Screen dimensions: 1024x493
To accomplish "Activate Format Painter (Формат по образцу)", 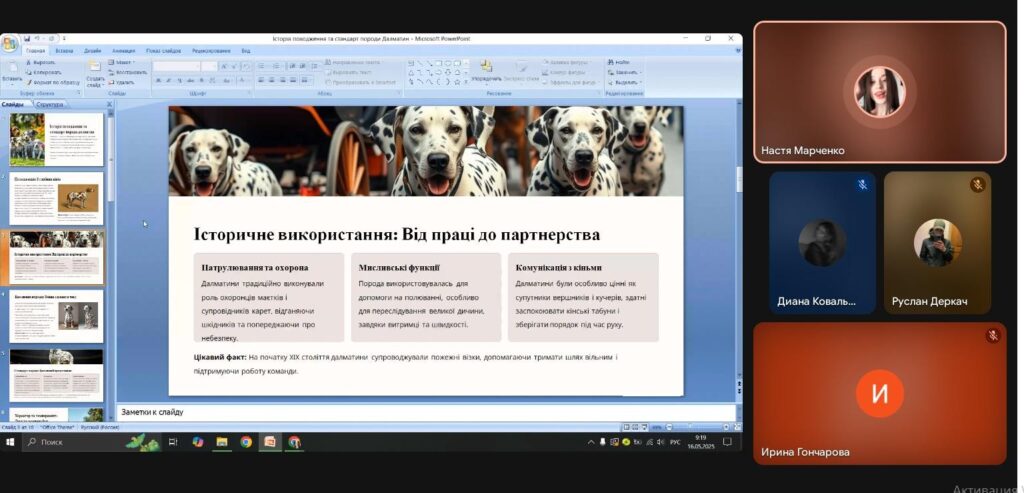I will (x=53, y=83).
